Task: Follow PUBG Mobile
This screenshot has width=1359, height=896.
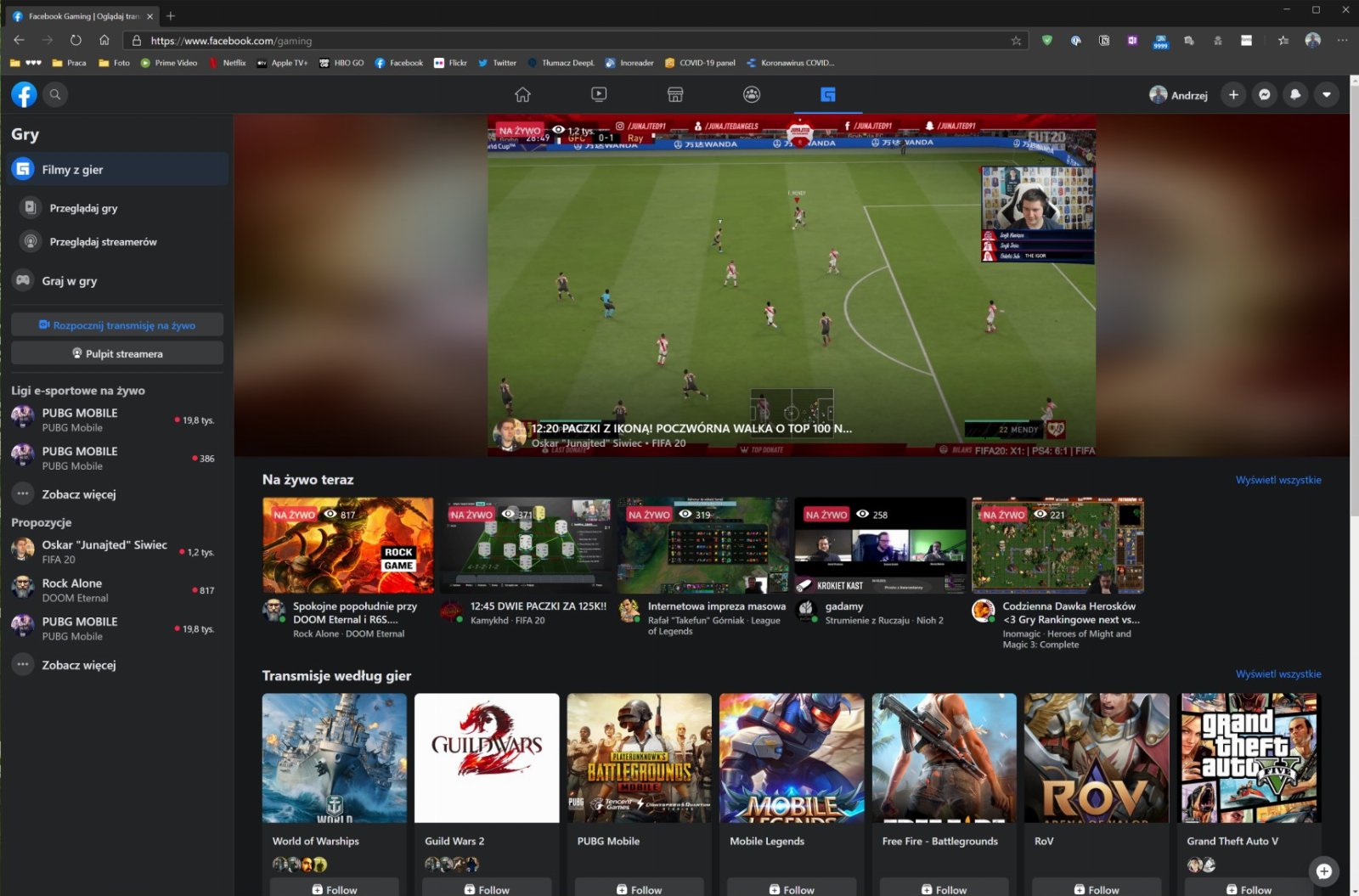Action: coord(640,888)
